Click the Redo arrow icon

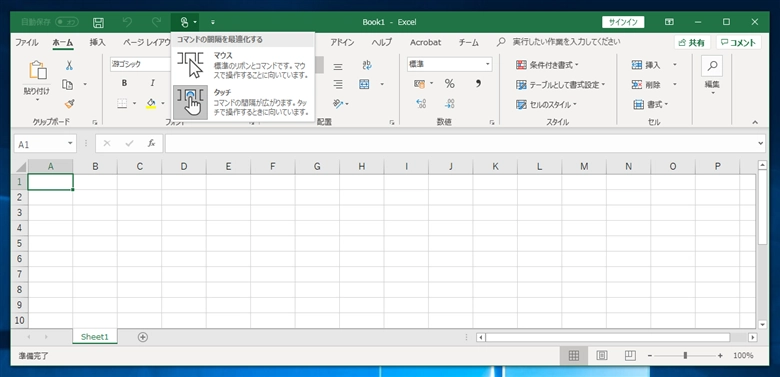click(156, 22)
